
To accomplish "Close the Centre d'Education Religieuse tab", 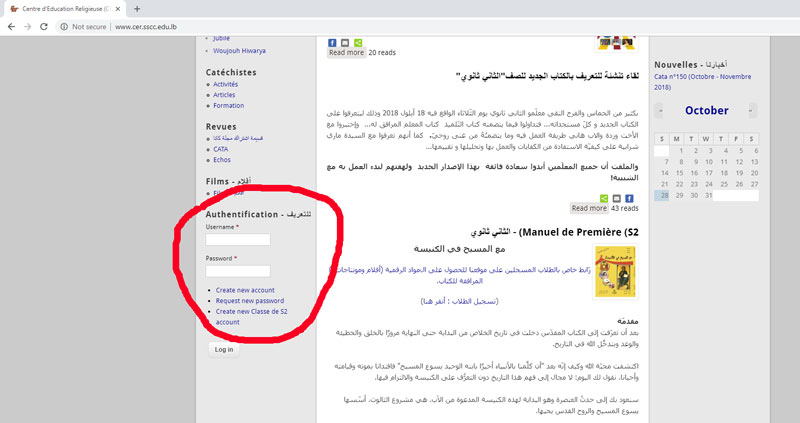I will point(118,9).
